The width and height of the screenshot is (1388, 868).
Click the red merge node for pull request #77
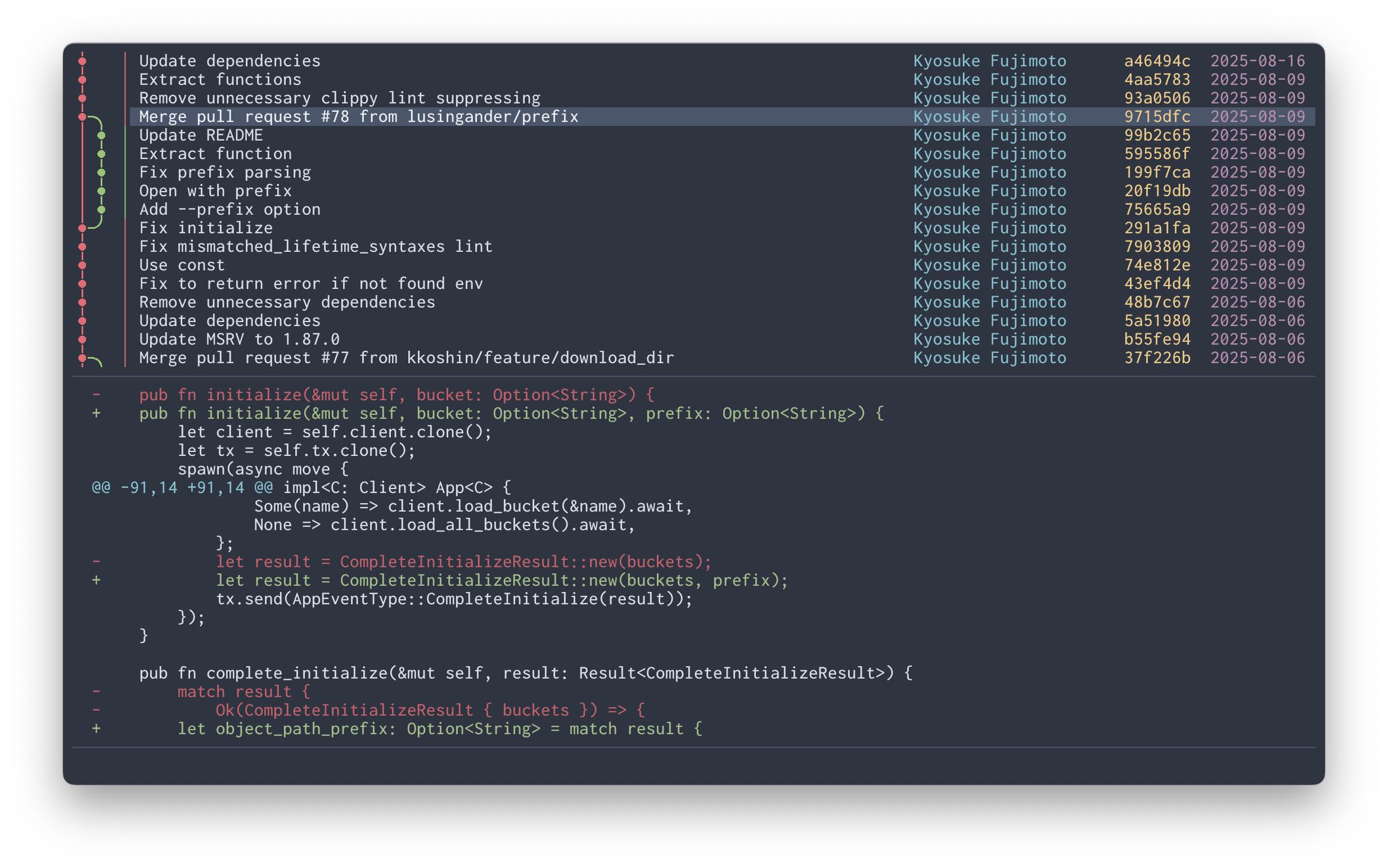pyautogui.click(x=82, y=358)
